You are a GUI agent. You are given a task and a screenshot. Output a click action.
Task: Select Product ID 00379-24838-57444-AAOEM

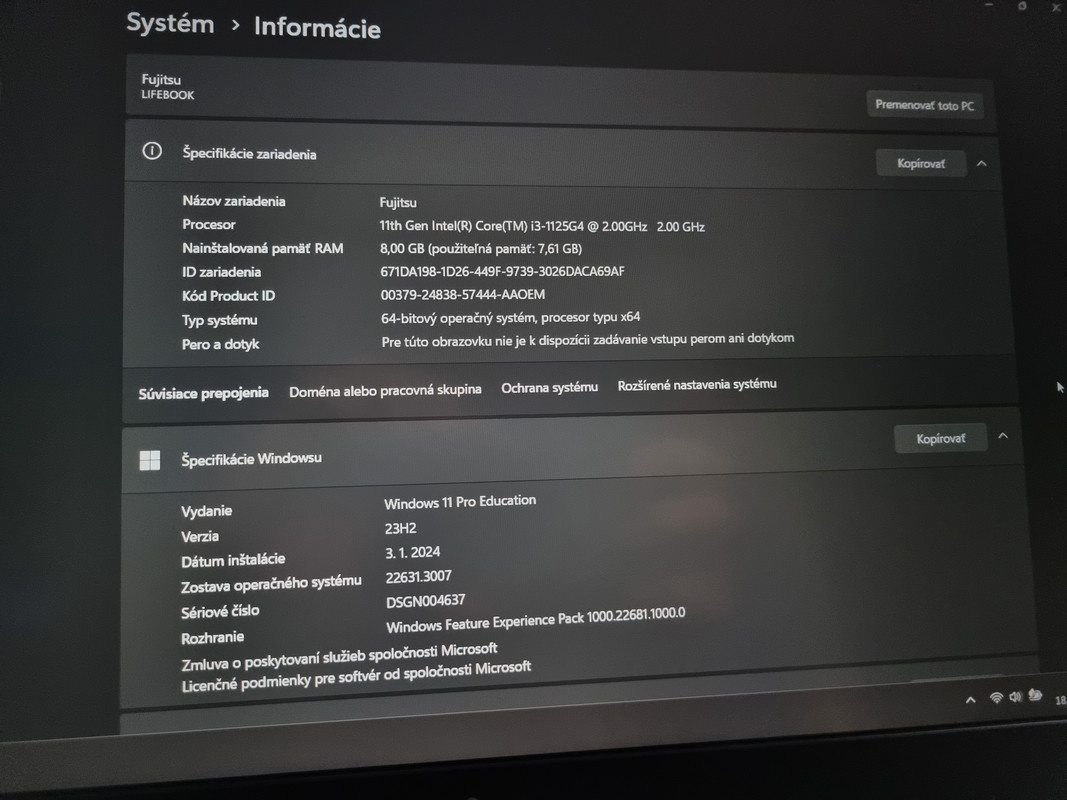463,295
